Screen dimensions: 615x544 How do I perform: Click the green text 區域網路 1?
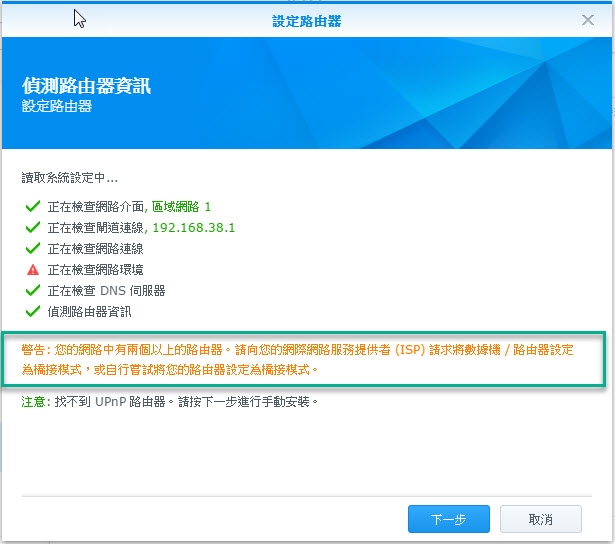point(181,207)
